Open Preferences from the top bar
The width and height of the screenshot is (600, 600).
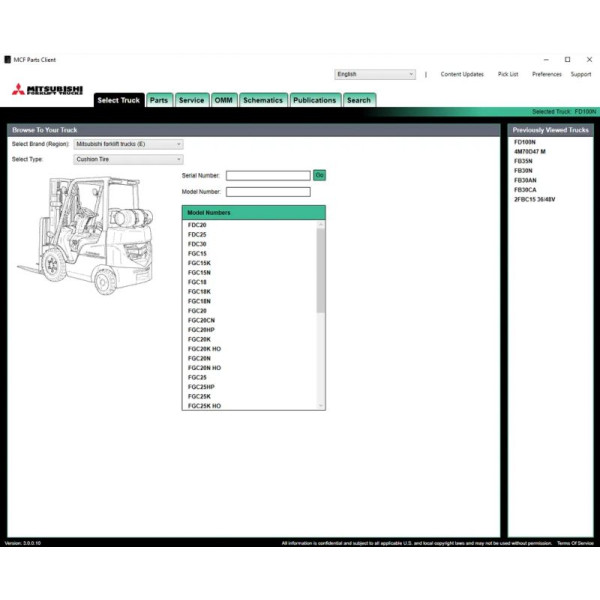(x=546, y=74)
